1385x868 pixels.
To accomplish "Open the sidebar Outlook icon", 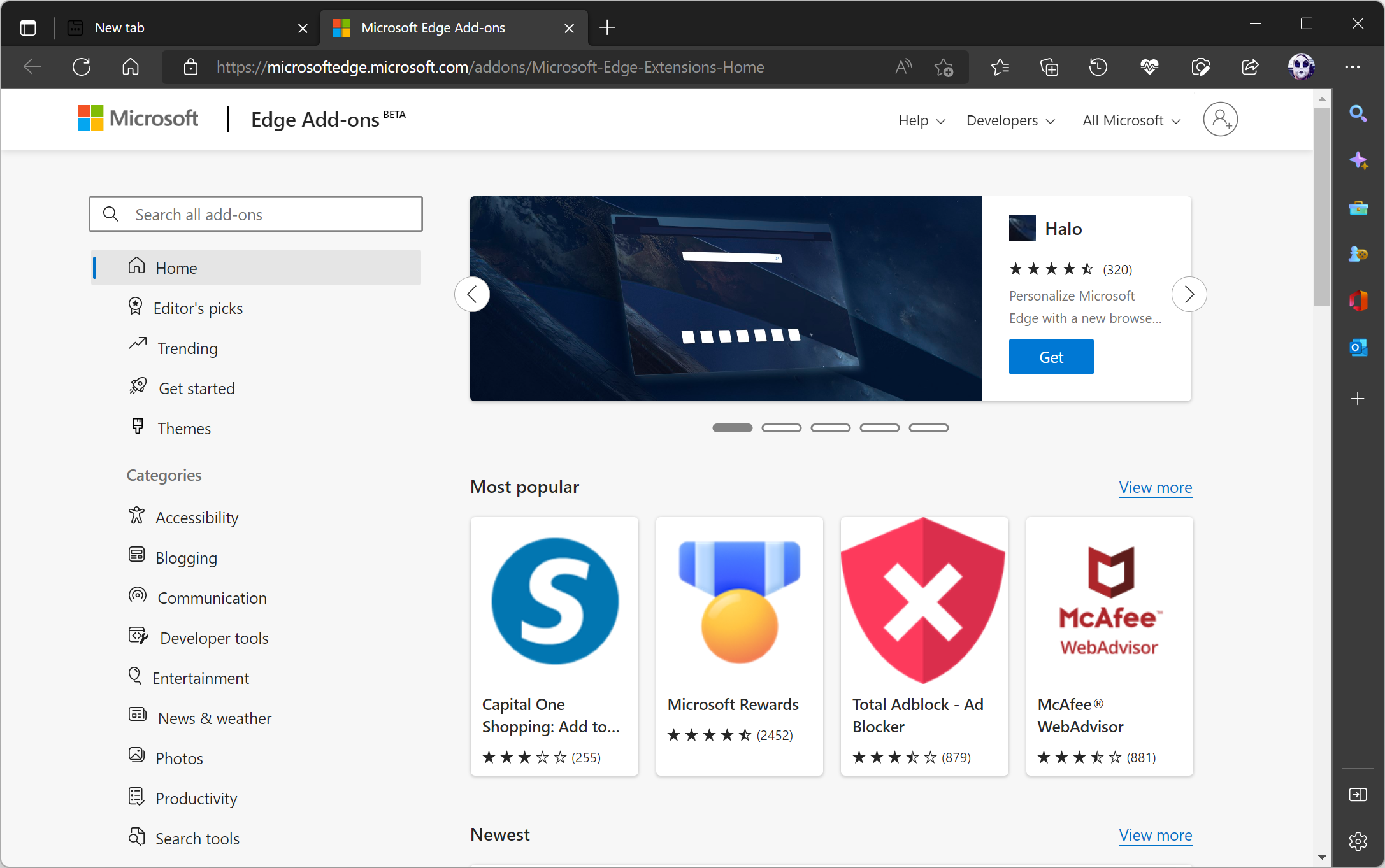I will click(1358, 348).
